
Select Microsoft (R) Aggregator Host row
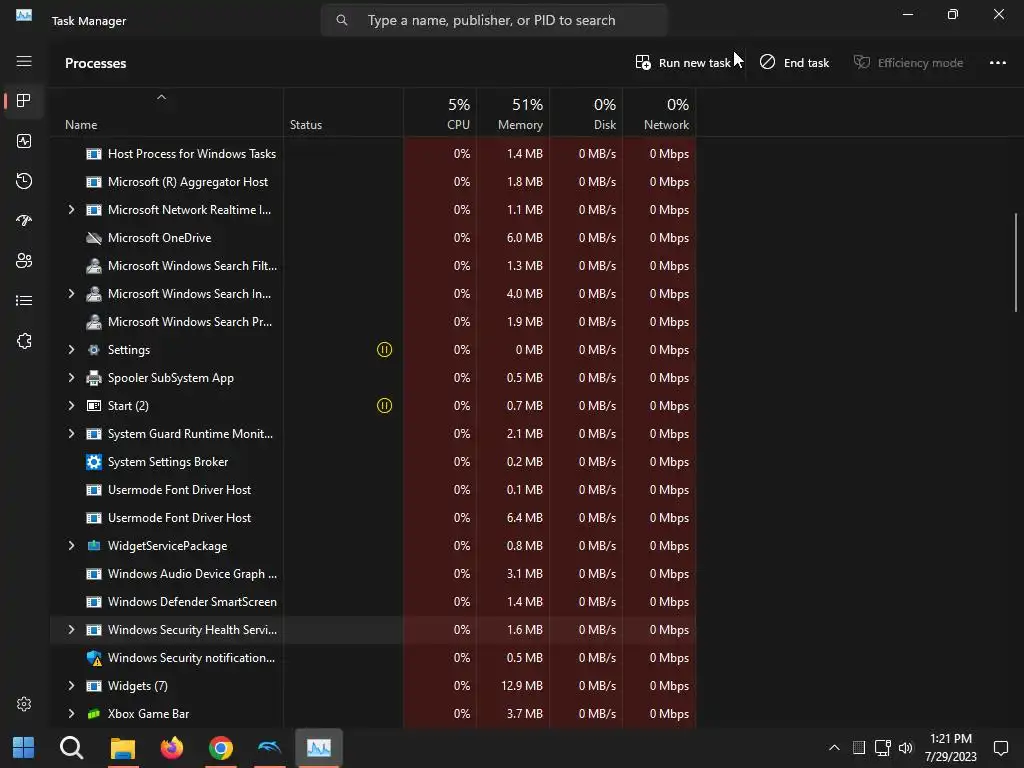click(373, 182)
